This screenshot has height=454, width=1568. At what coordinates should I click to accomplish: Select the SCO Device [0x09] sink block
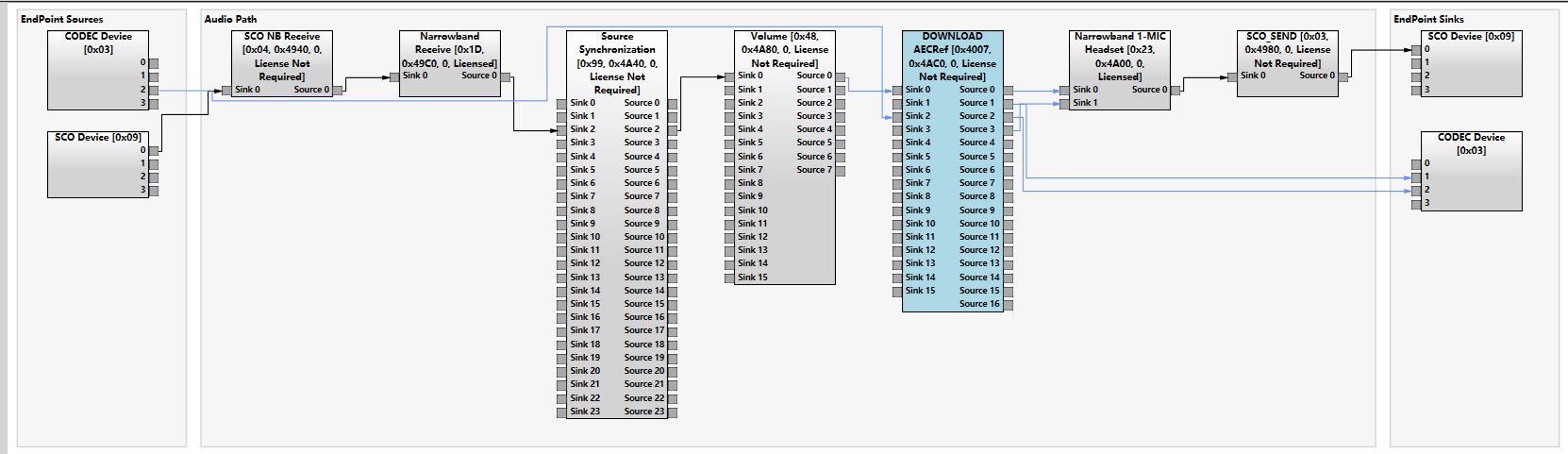tap(1471, 63)
